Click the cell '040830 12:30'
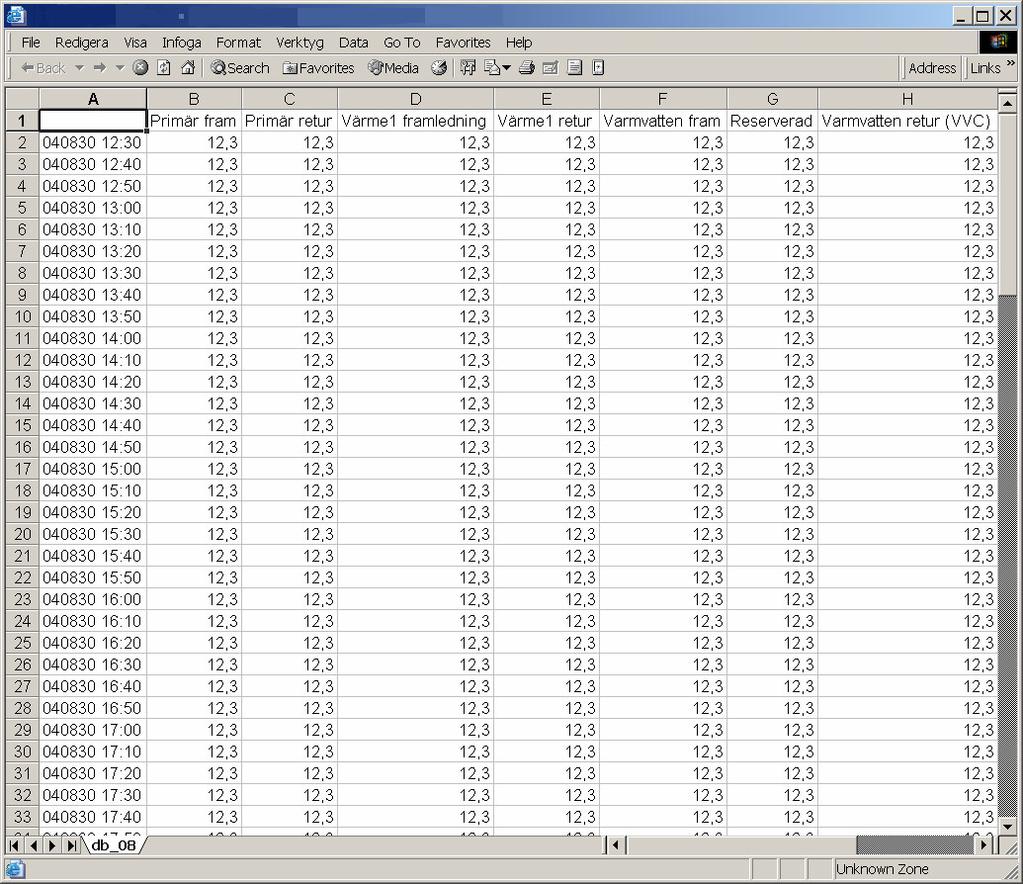 click(93, 143)
